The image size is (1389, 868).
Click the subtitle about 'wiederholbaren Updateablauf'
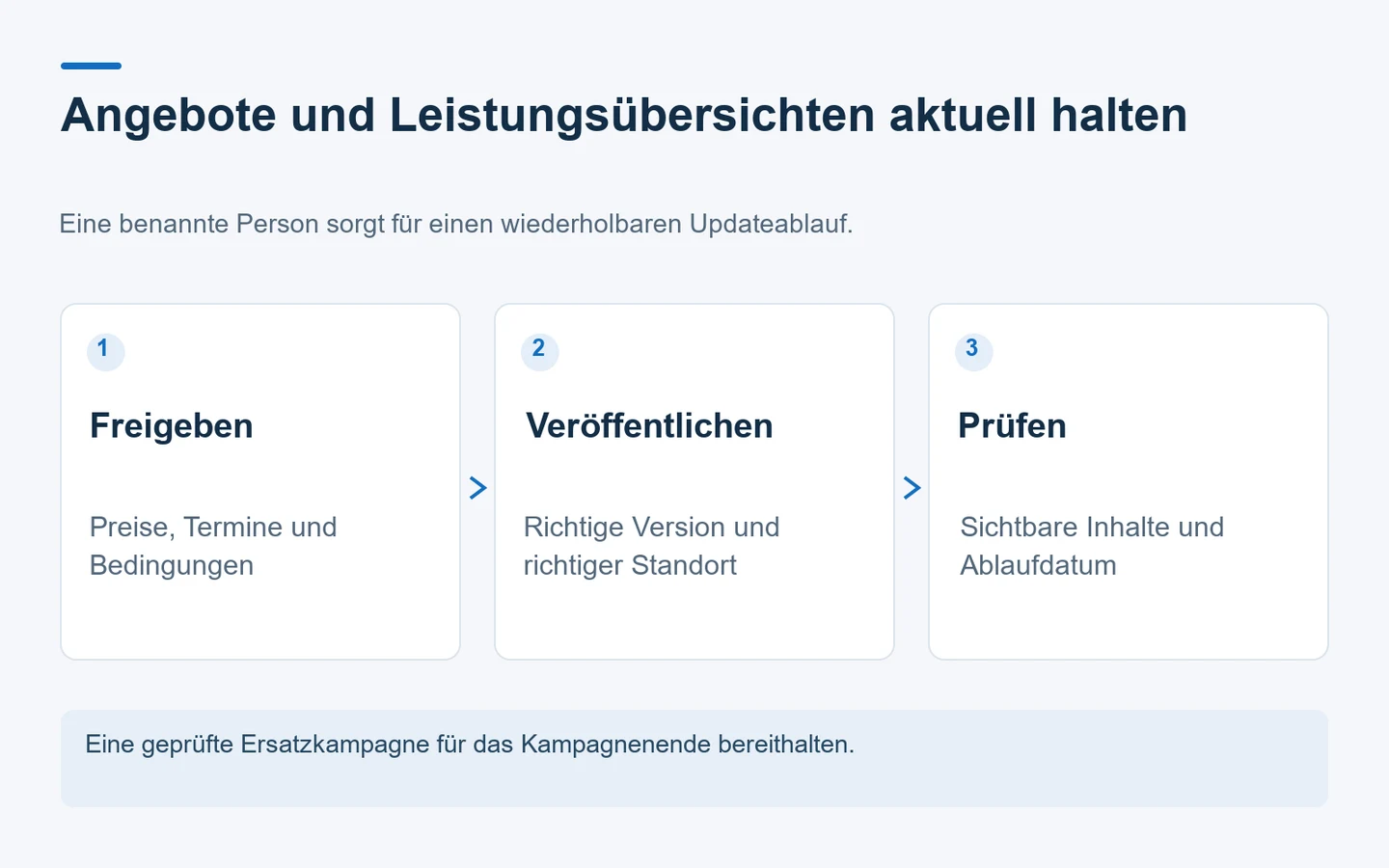[x=456, y=224]
